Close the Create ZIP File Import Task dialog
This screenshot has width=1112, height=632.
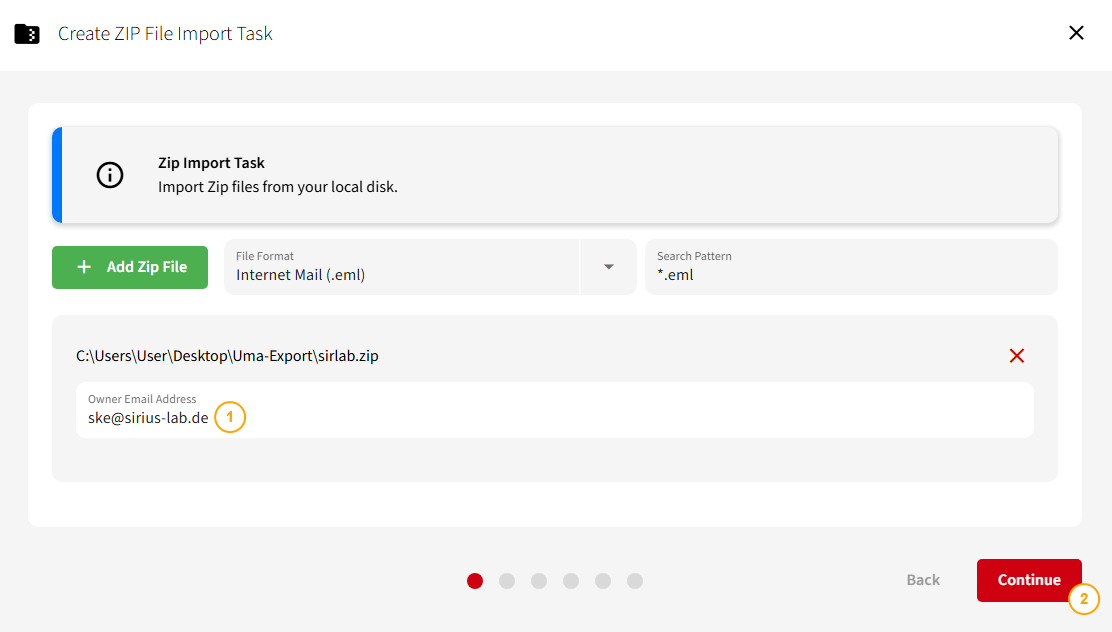click(x=1076, y=33)
